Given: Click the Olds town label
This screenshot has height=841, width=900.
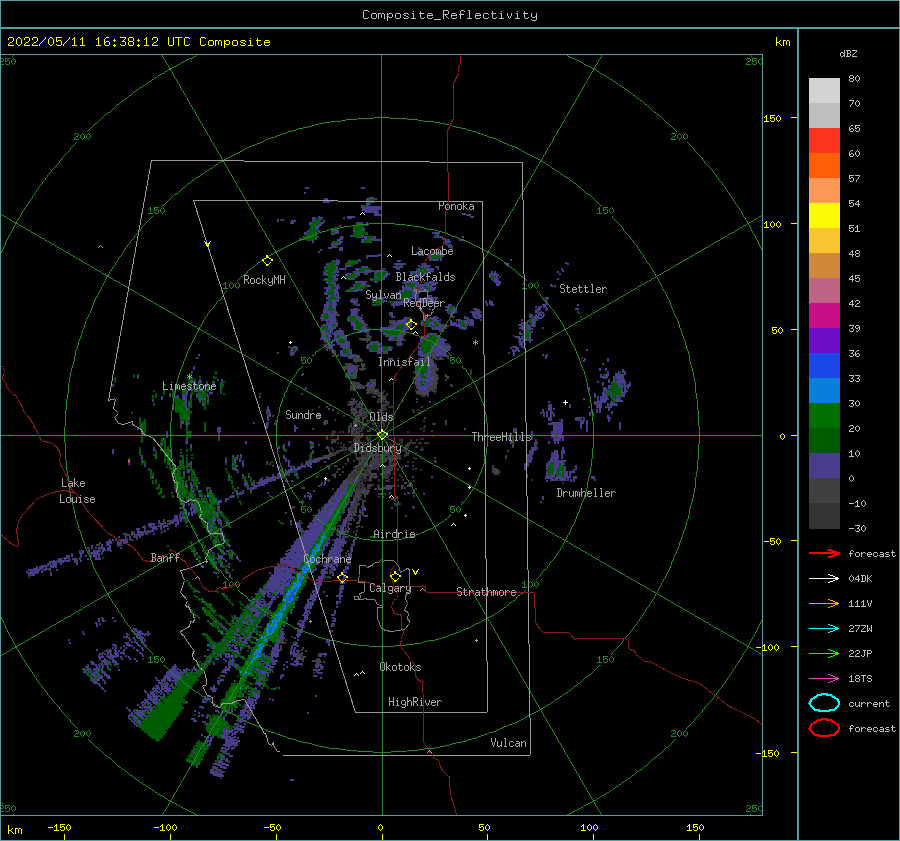Looking at the screenshot, I should coord(381,417).
